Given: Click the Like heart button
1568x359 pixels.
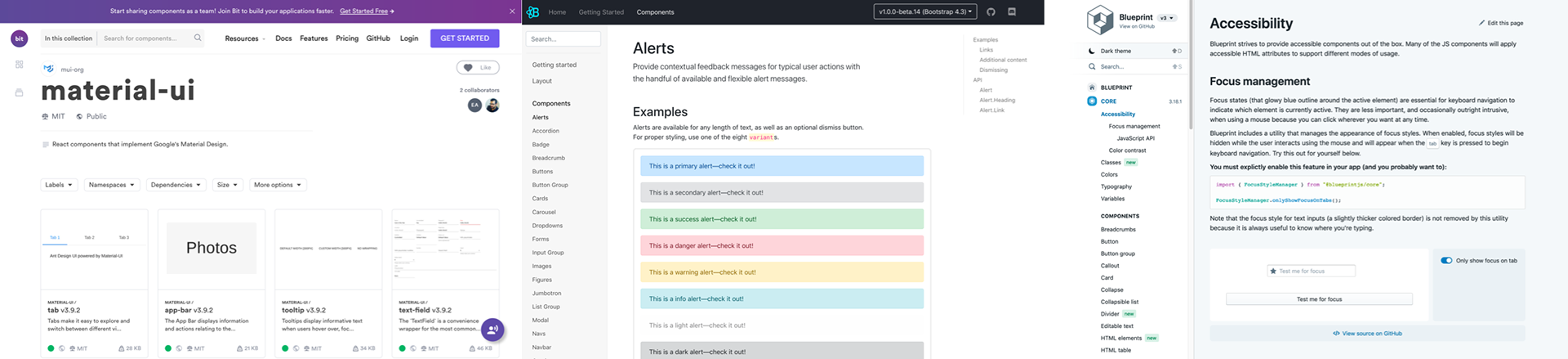Looking at the screenshot, I should tap(478, 67).
